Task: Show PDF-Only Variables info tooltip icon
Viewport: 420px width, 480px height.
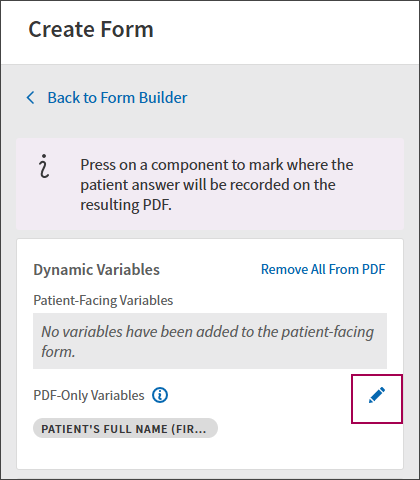Action: pyautogui.click(x=160, y=395)
